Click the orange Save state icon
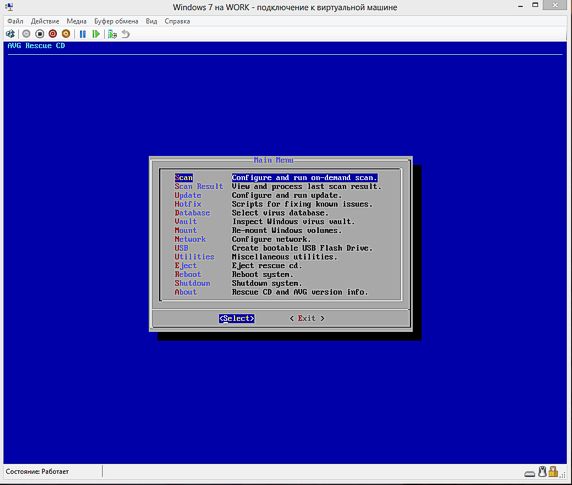This screenshot has width=572, height=485. tap(66, 34)
